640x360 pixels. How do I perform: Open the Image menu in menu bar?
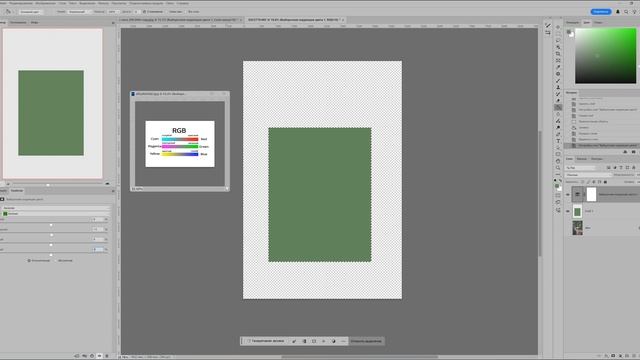click(45, 3)
